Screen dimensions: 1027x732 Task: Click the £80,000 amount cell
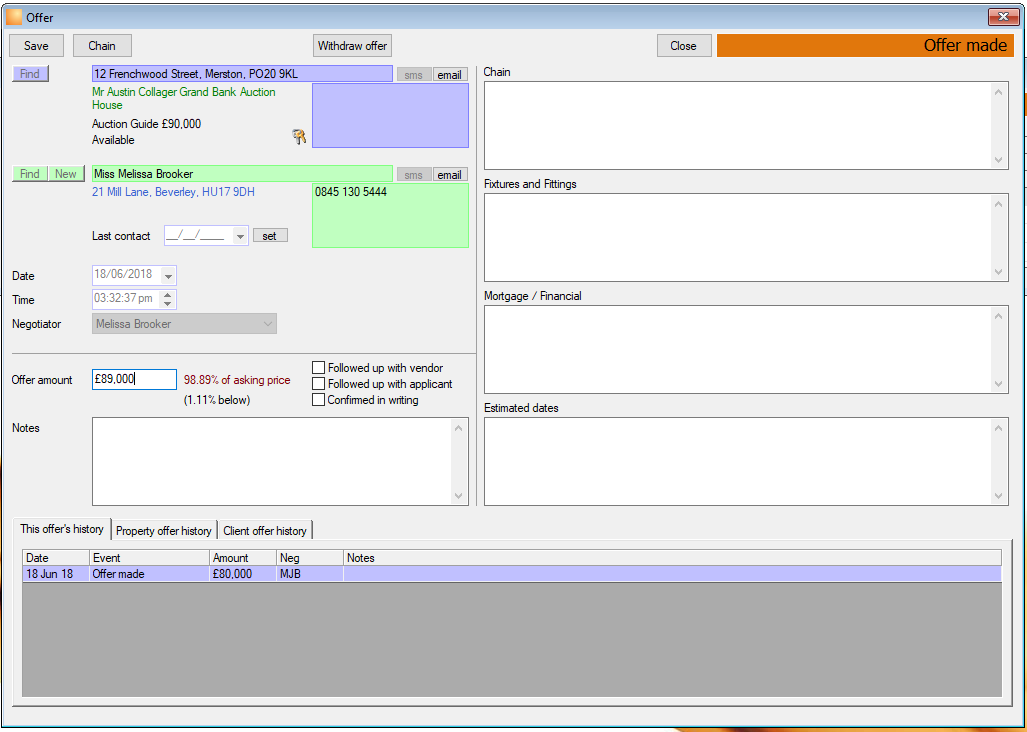tap(243, 574)
